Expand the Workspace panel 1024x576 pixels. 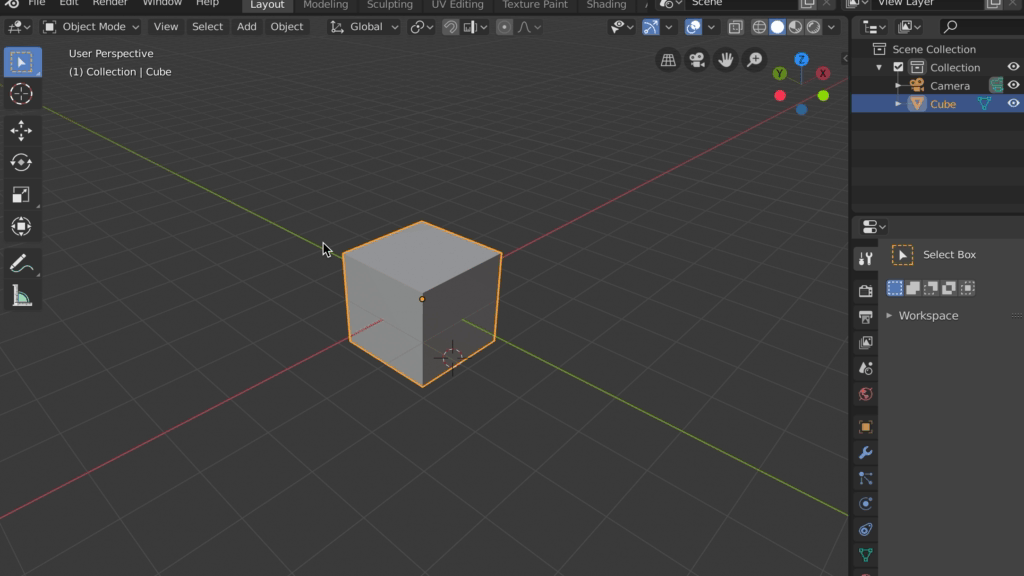(x=927, y=316)
